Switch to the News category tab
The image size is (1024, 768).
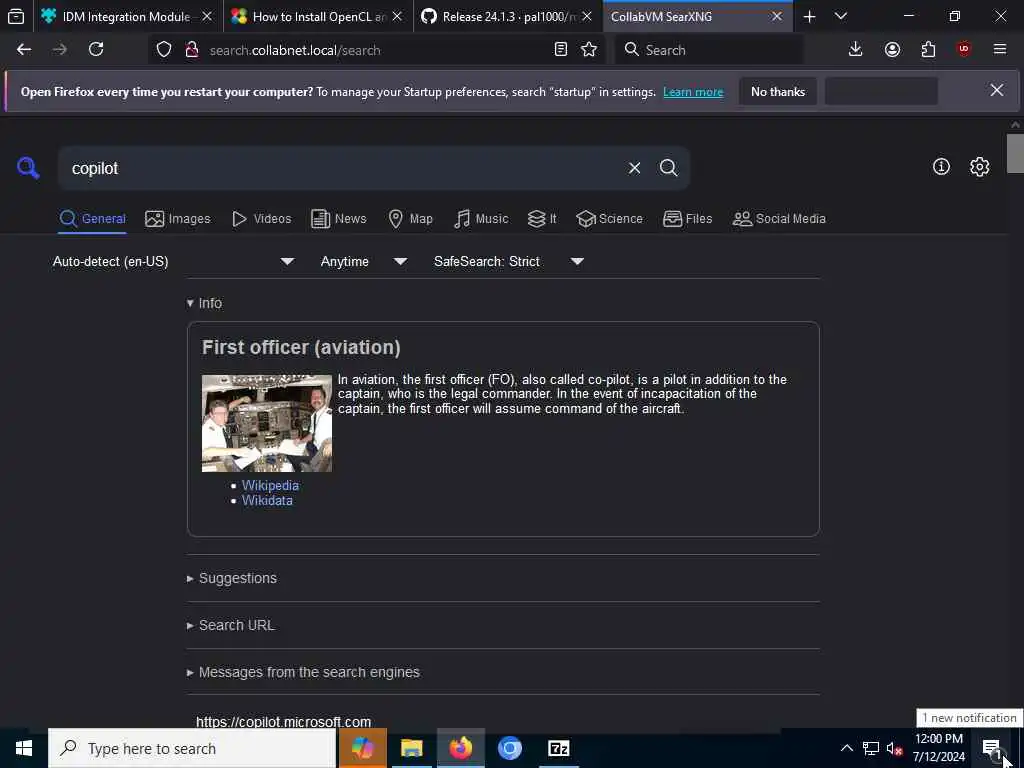tap(338, 219)
